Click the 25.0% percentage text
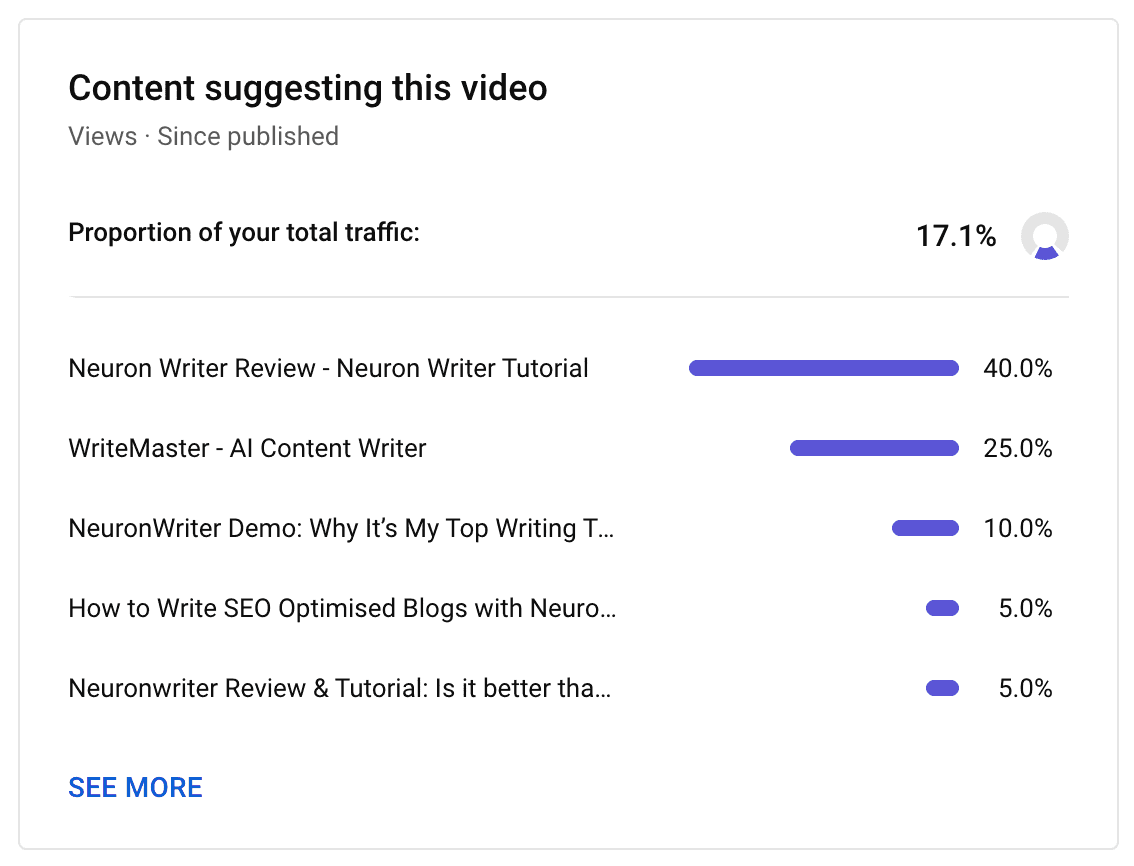Viewport: 1134px width, 866px height. click(1018, 448)
